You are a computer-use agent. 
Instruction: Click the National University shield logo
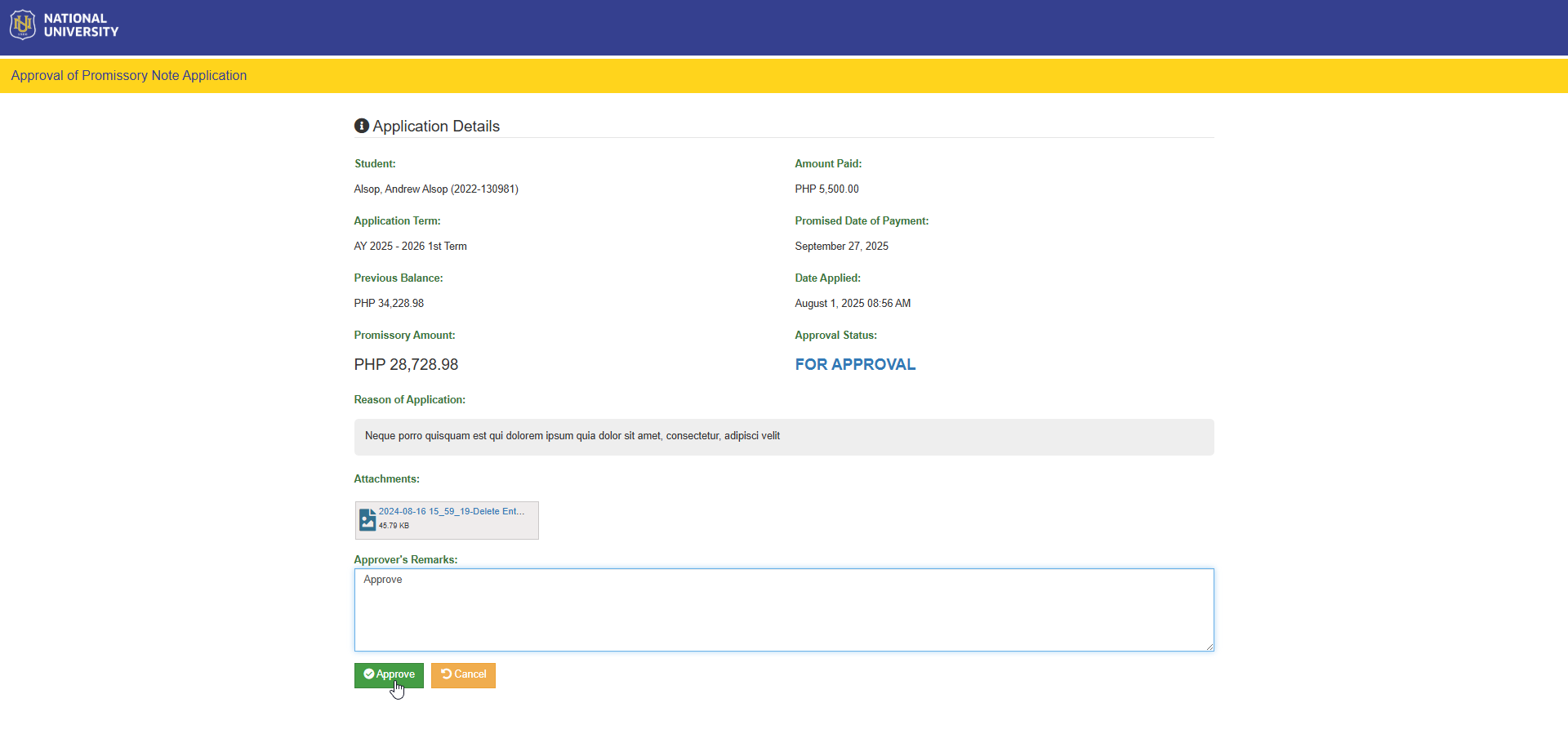tap(23, 24)
